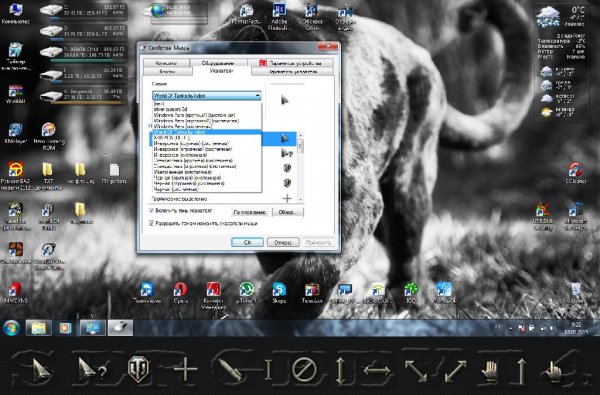This screenshot has height=395, width=600.
Task: Open the TXT документы folder
Action: point(48,176)
